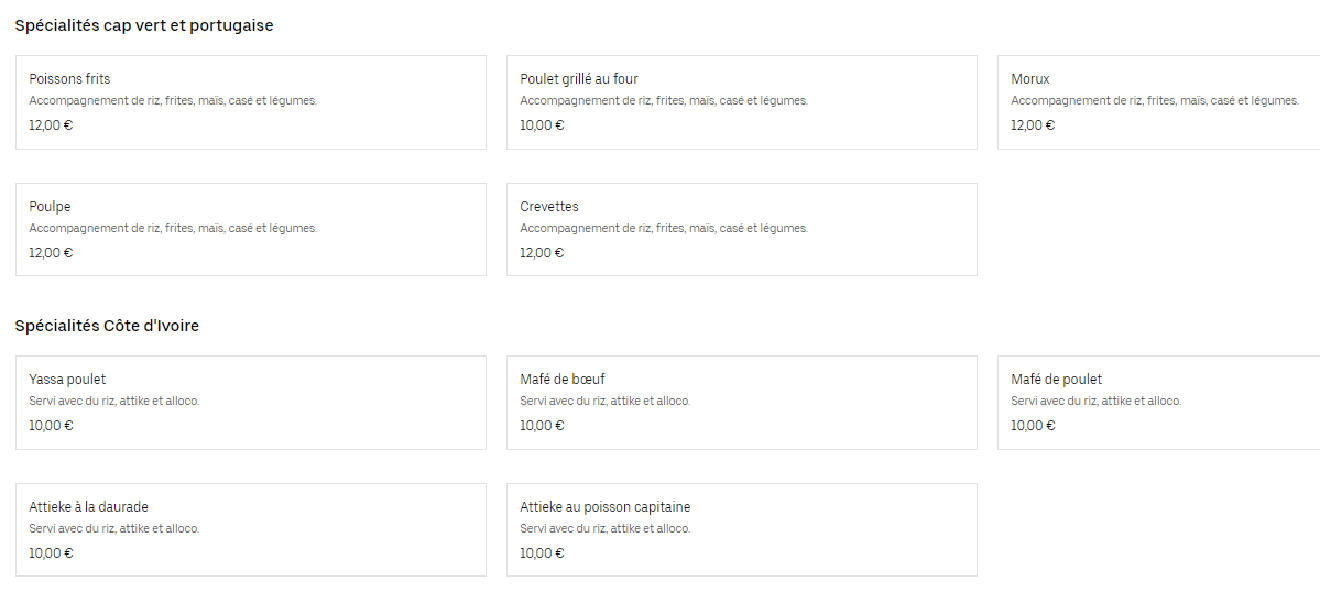Click the 10,00 € price of Poulet grillé
Image resolution: width=1320 pixels, height=603 pixels.
pyautogui.click(x=542, y=125)
